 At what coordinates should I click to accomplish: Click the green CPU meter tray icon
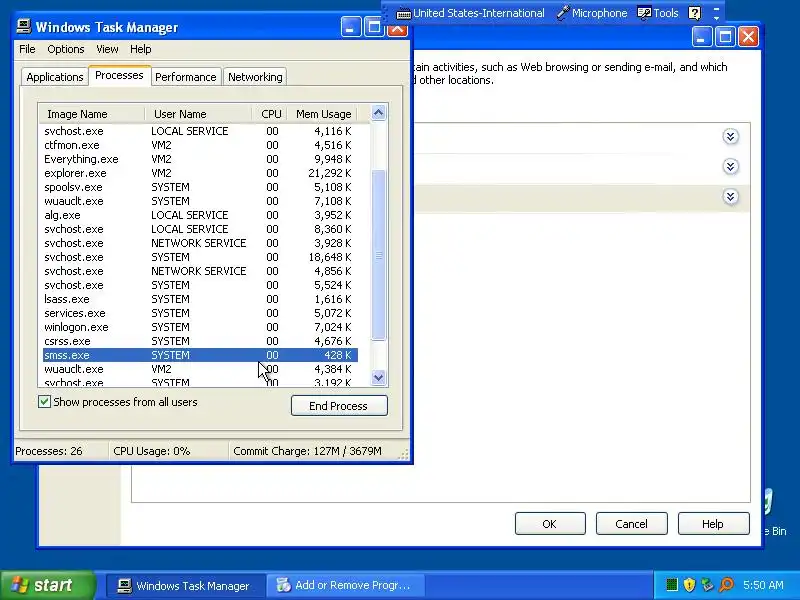tap(672, 585)
